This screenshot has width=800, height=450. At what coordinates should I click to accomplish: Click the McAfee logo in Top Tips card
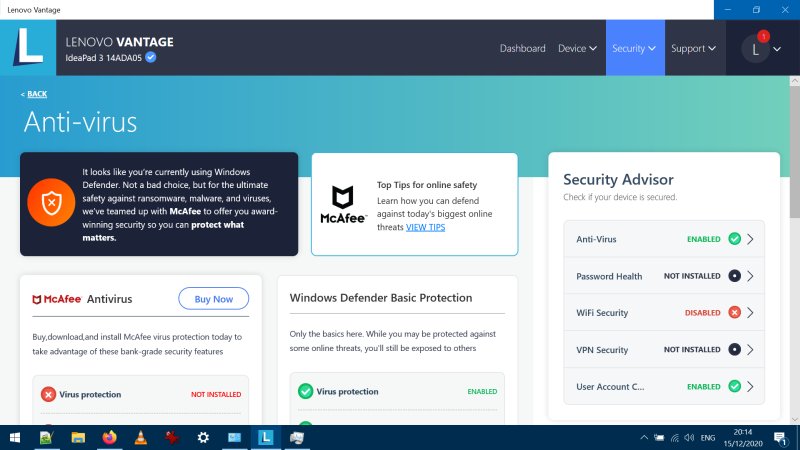coord(343,204)
